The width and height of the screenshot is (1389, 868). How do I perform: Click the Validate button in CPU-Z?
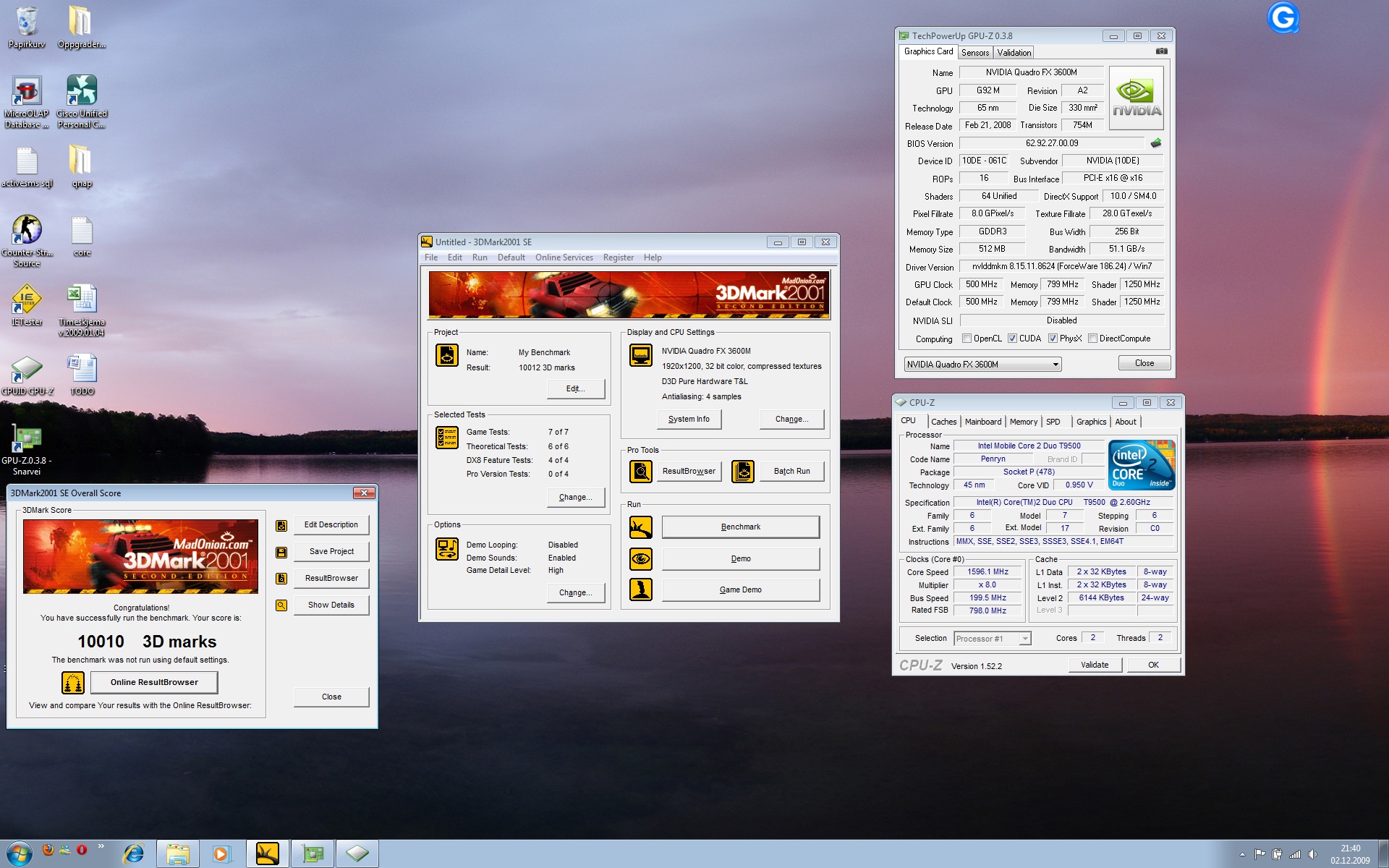1095,665
